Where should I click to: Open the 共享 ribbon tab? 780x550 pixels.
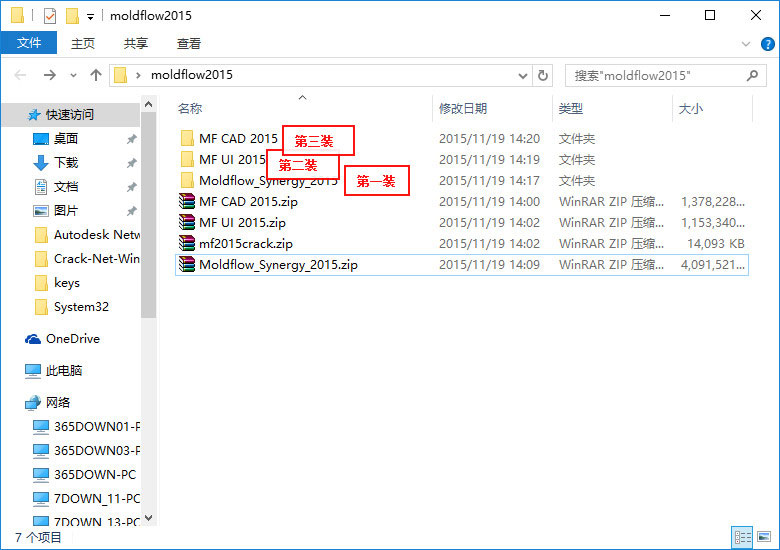pyautogui.click(x=136, y=44)
